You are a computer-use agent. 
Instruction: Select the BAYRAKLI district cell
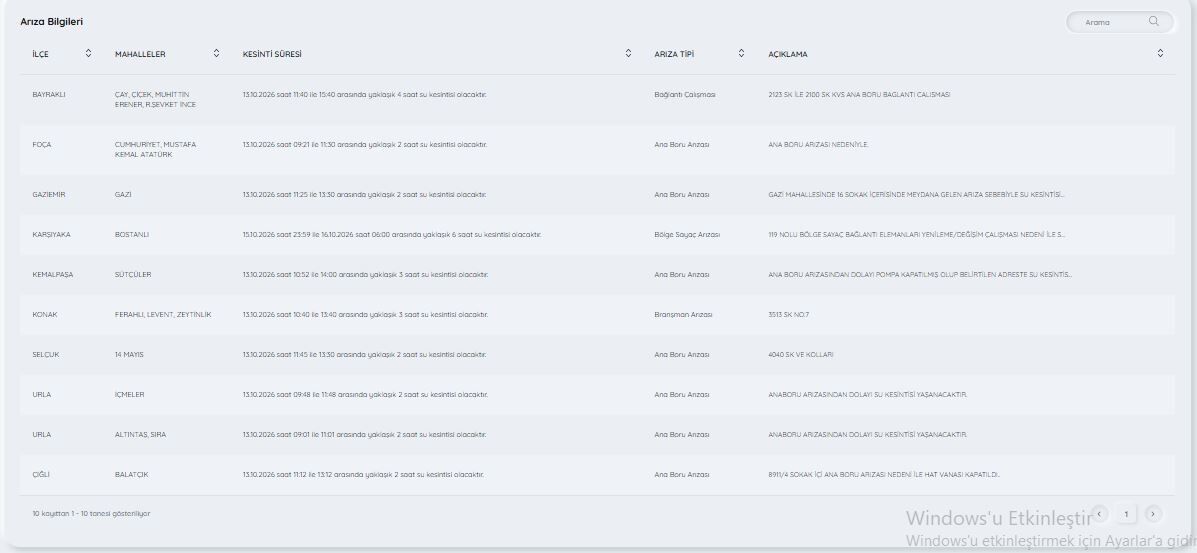(x=49, y=95)
